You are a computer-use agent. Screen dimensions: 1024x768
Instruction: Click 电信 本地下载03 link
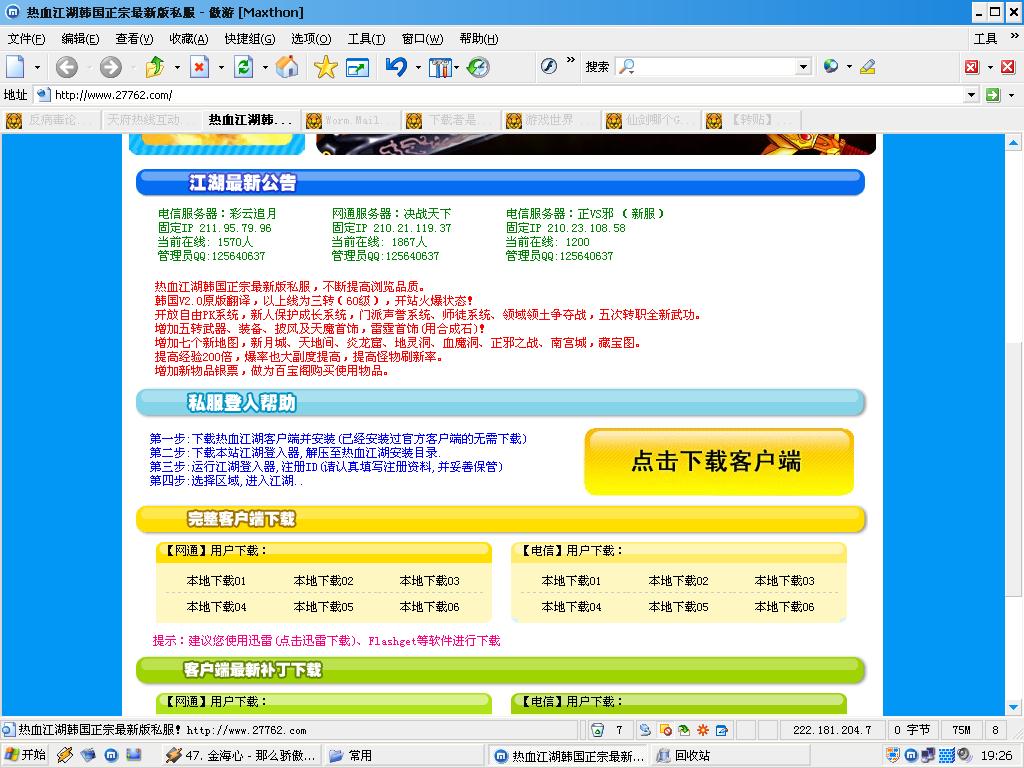click(x=784, y=581)
